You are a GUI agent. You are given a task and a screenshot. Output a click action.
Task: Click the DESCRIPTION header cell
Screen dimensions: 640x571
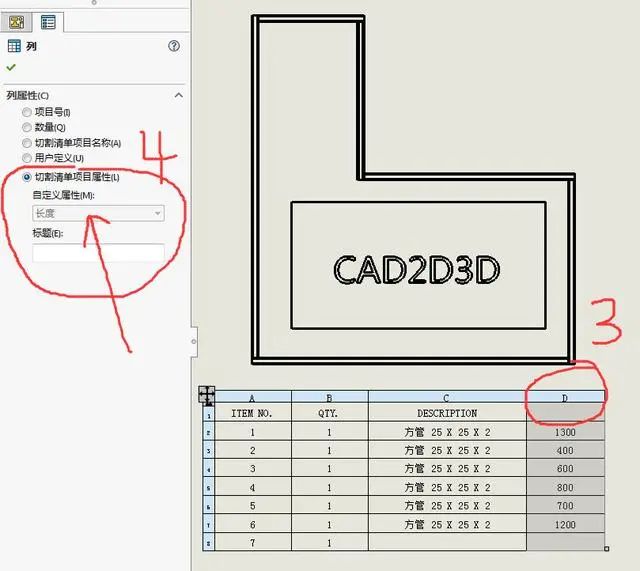tap(447, 413)
